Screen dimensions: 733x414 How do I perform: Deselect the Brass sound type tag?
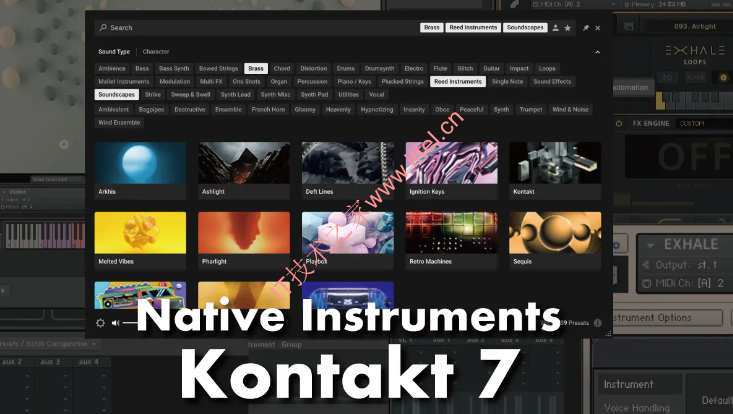point(256,68)
